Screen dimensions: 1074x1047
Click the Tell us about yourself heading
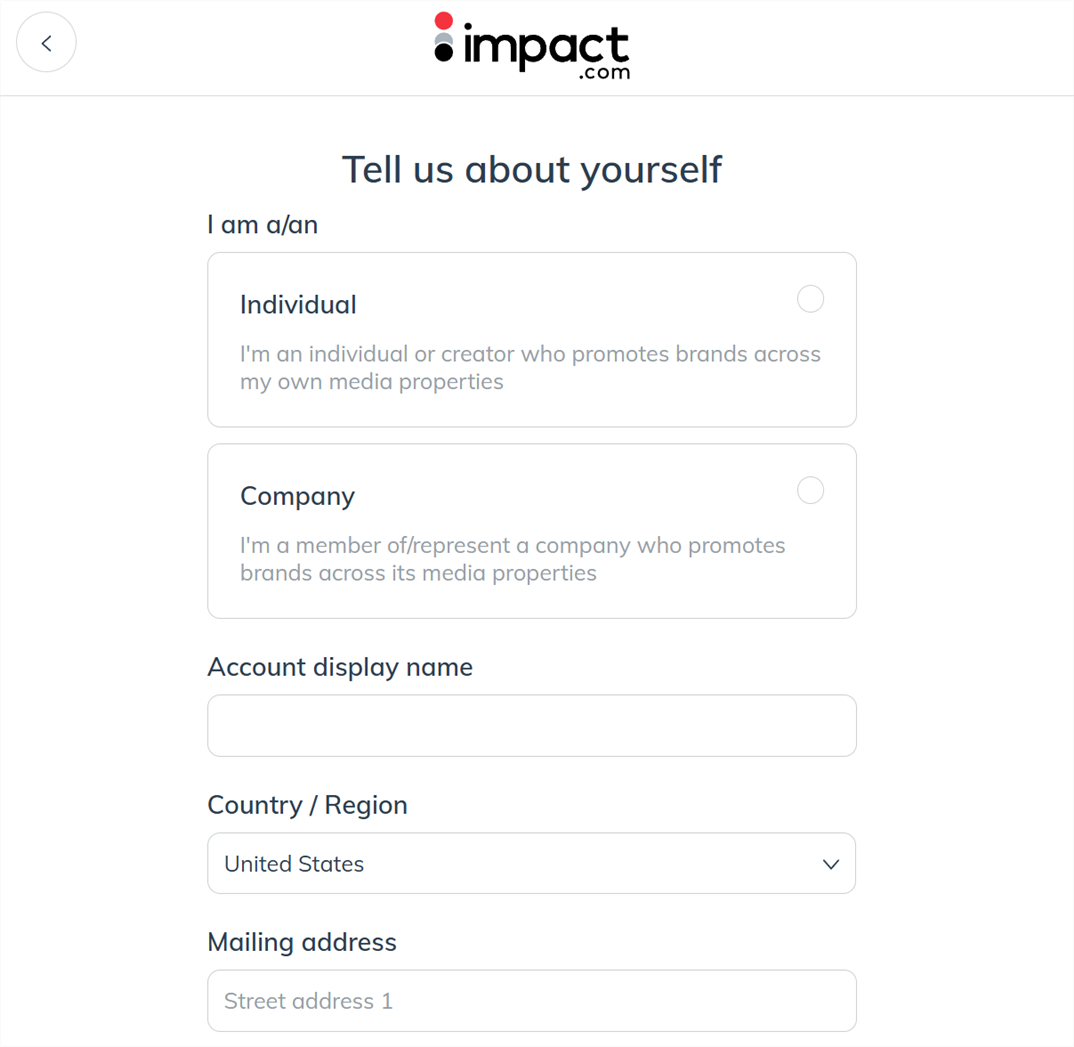532,169
